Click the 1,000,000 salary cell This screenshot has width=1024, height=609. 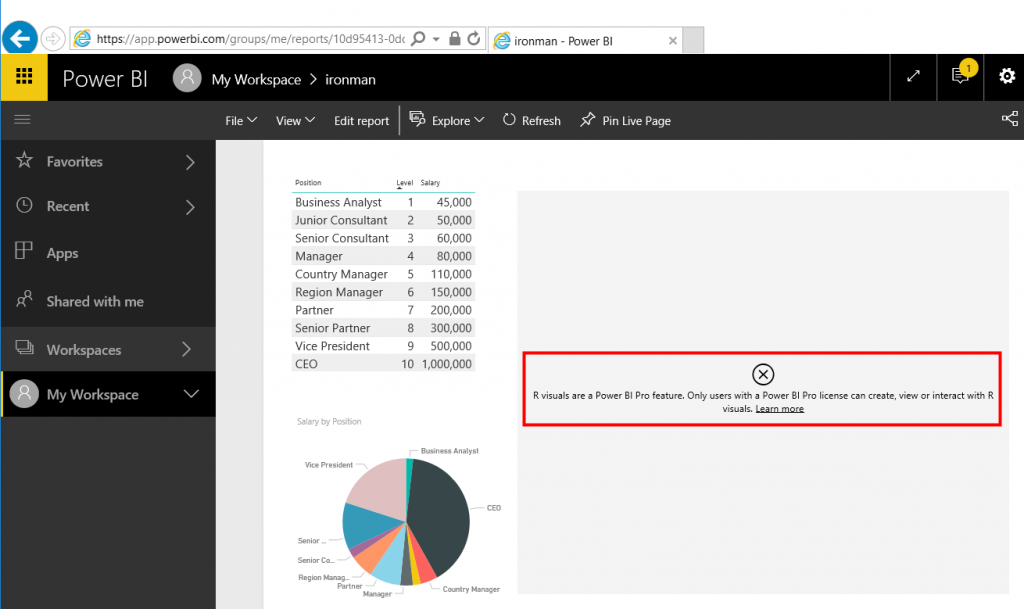tap(447, 364)
